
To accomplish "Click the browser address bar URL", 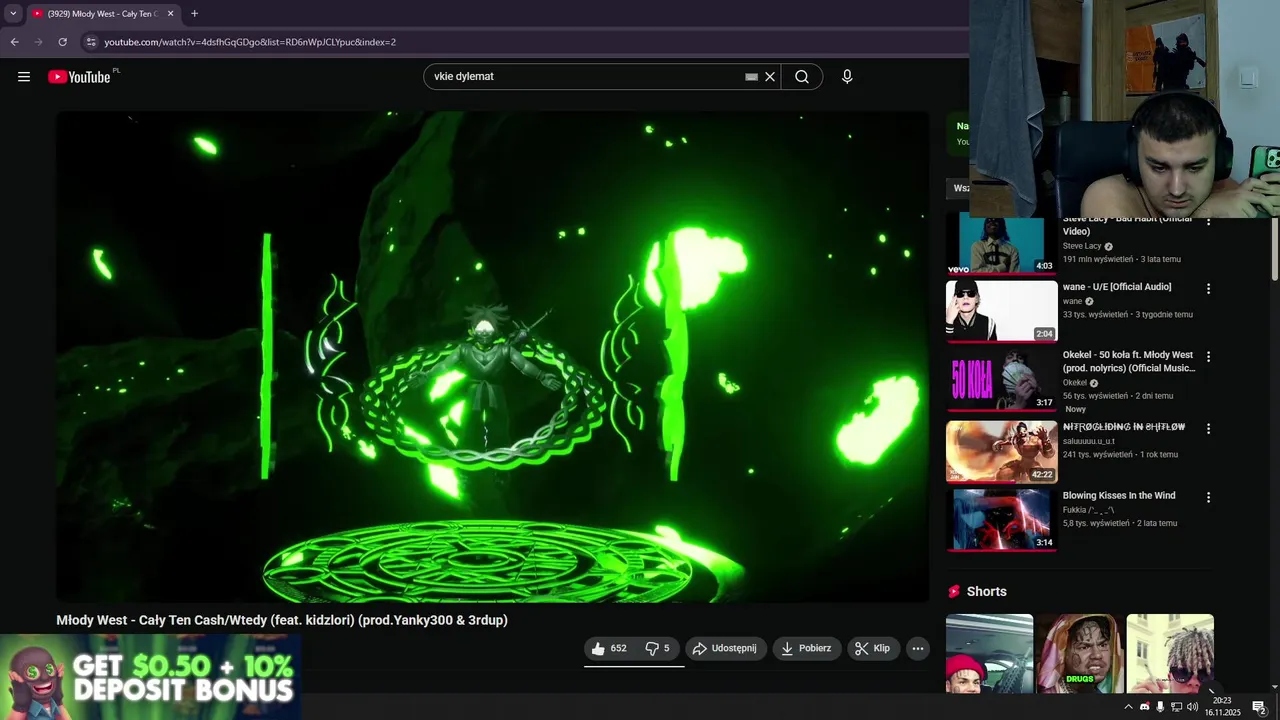I will pos(250,42).
